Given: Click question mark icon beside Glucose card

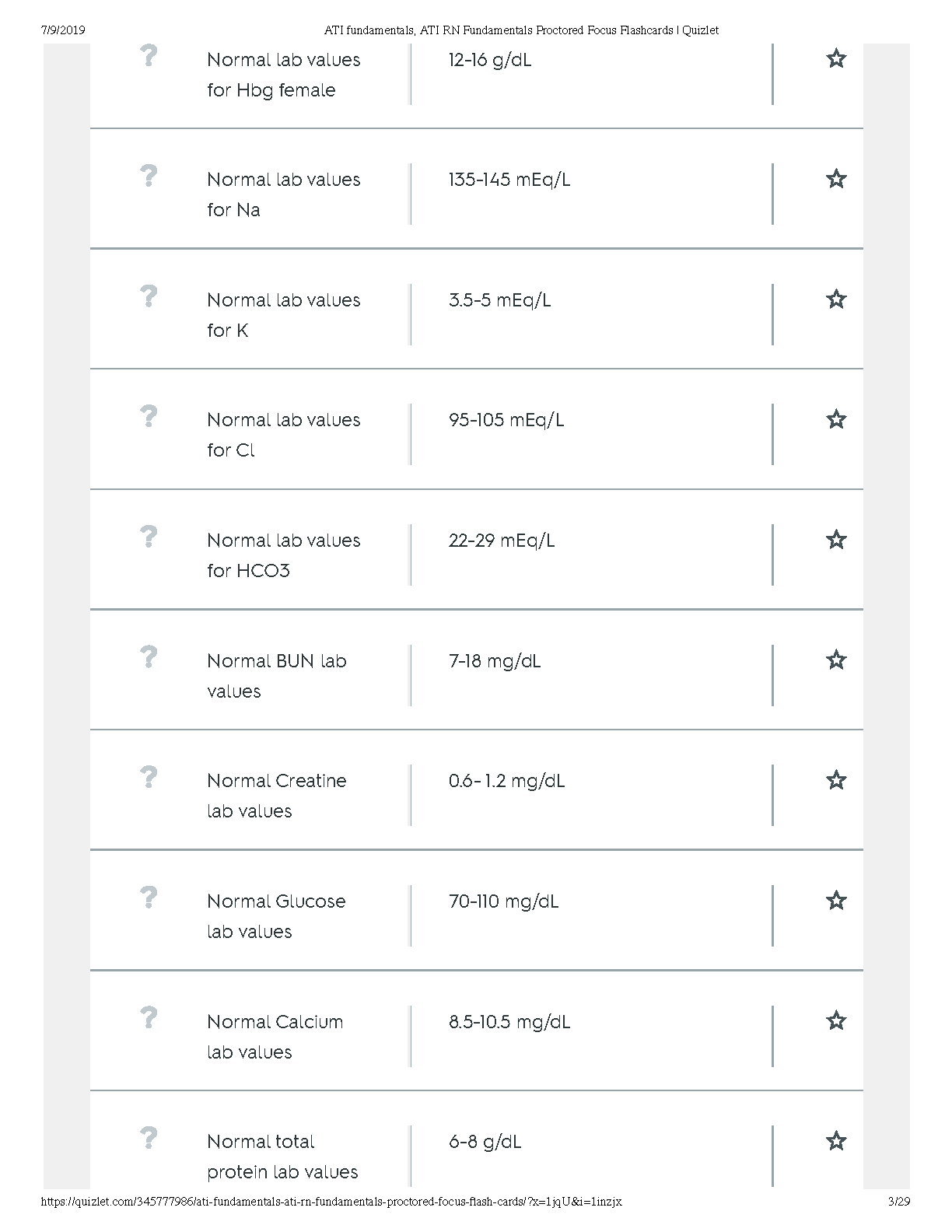Looking at the screenshot, I should coord(149,898).
